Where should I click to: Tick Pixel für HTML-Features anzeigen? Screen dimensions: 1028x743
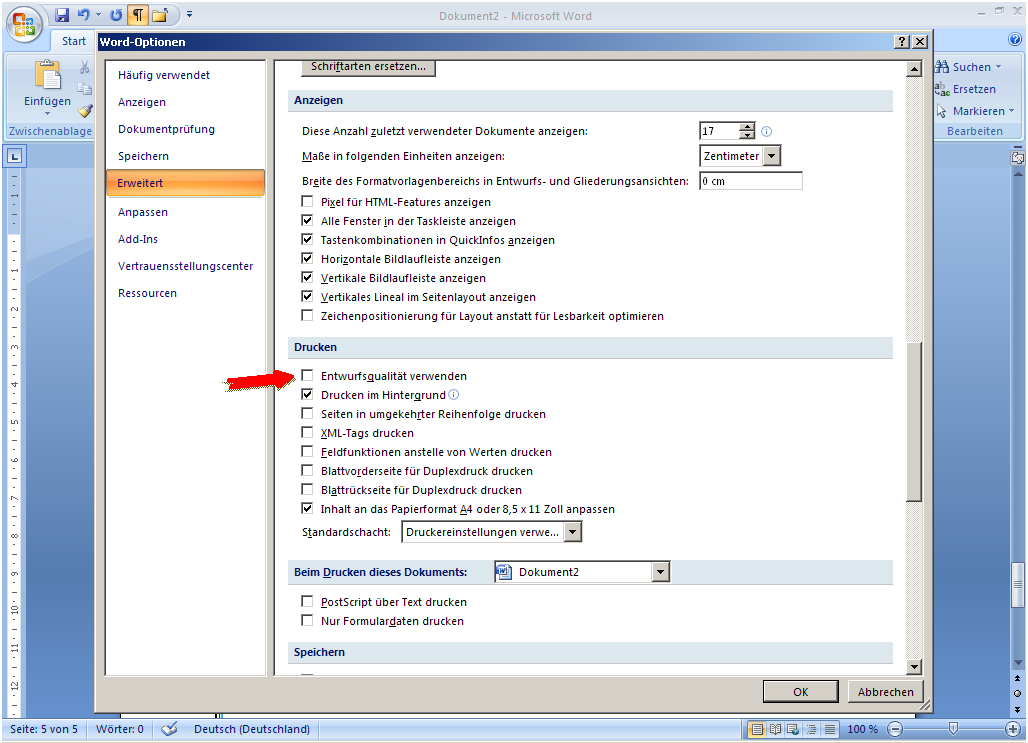pos(307,202)
